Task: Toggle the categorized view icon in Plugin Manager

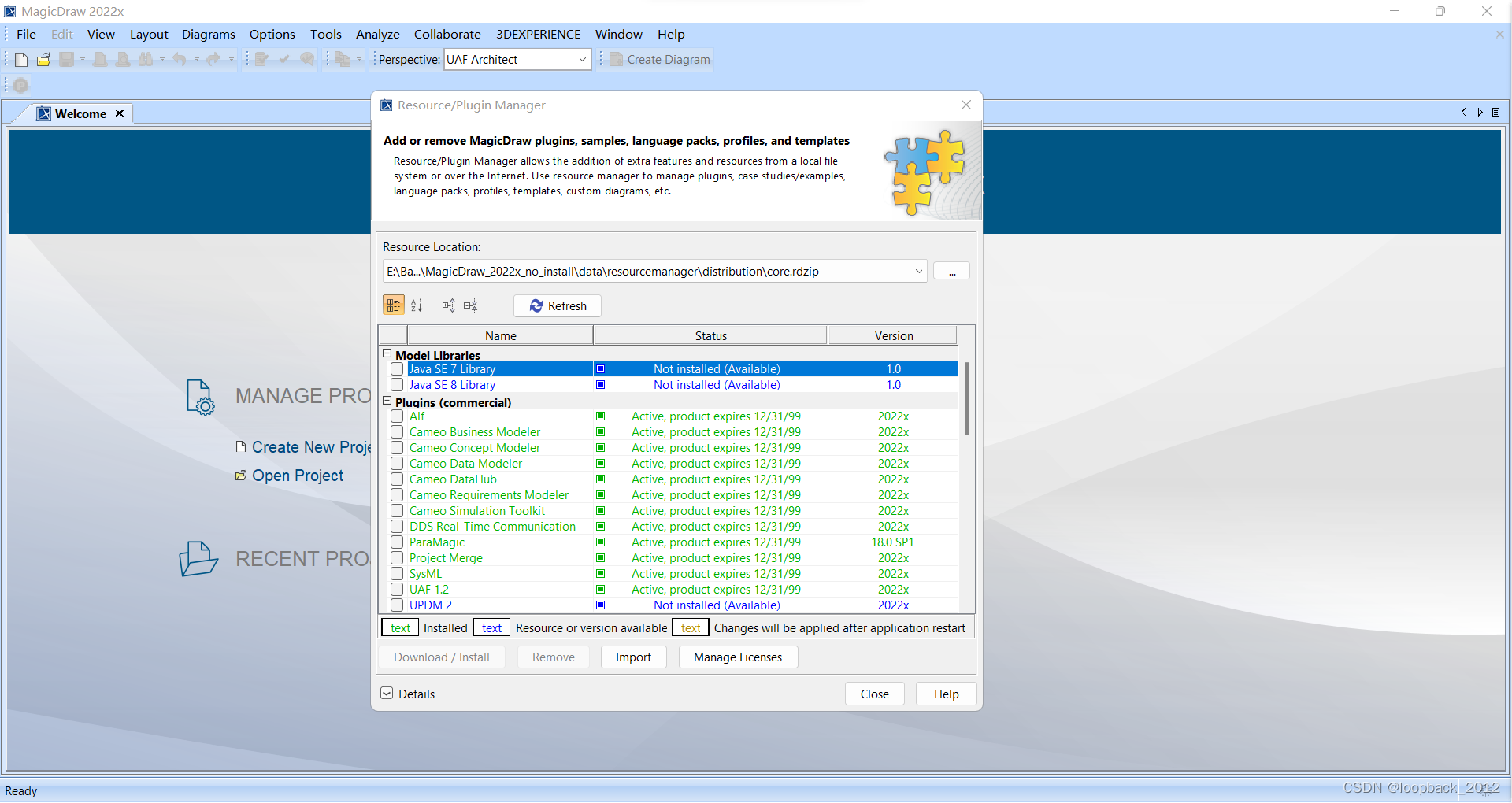Action: (x=394, y=305)
